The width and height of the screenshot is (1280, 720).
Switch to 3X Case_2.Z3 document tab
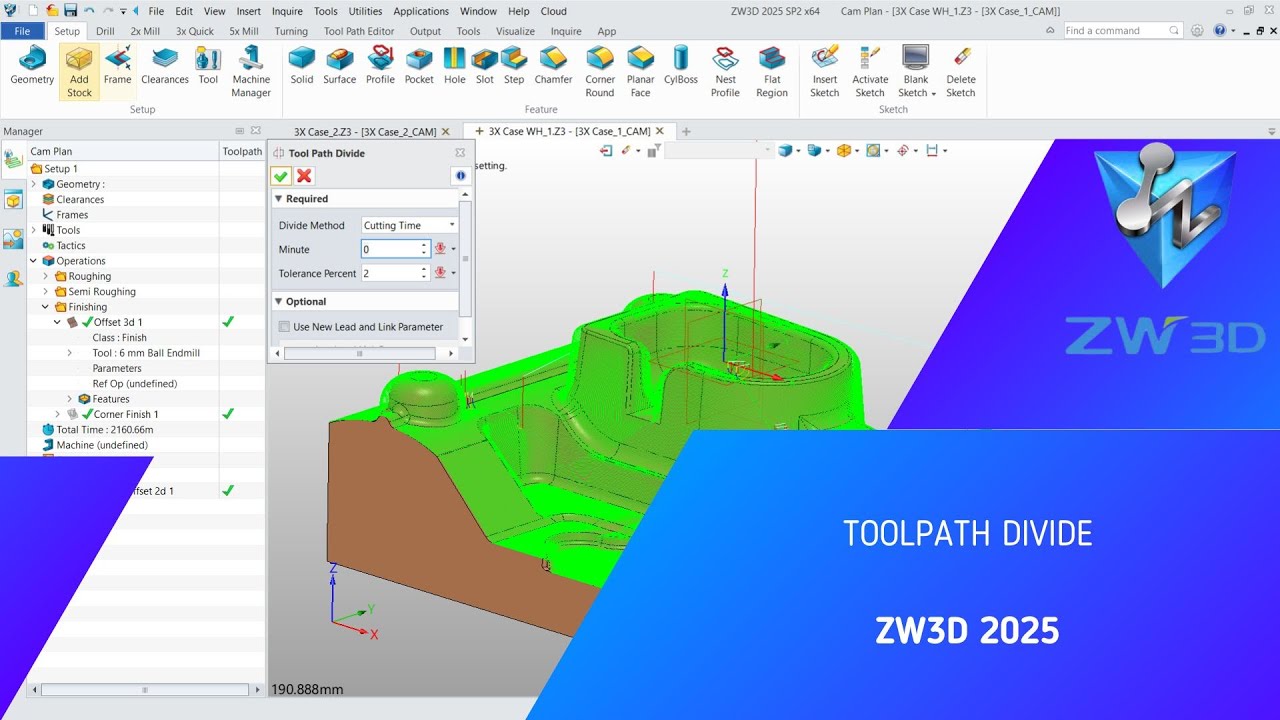(x=365, y=132)
